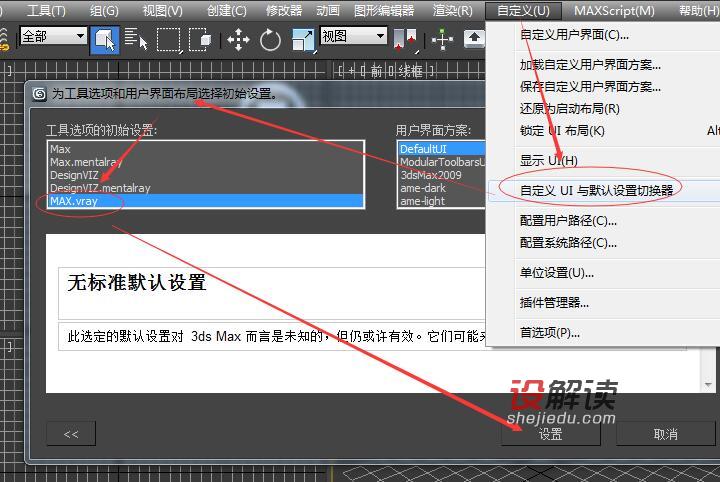
Task: Choose the Rectangular Selection Region tool
Action: [x=169, y=39]
